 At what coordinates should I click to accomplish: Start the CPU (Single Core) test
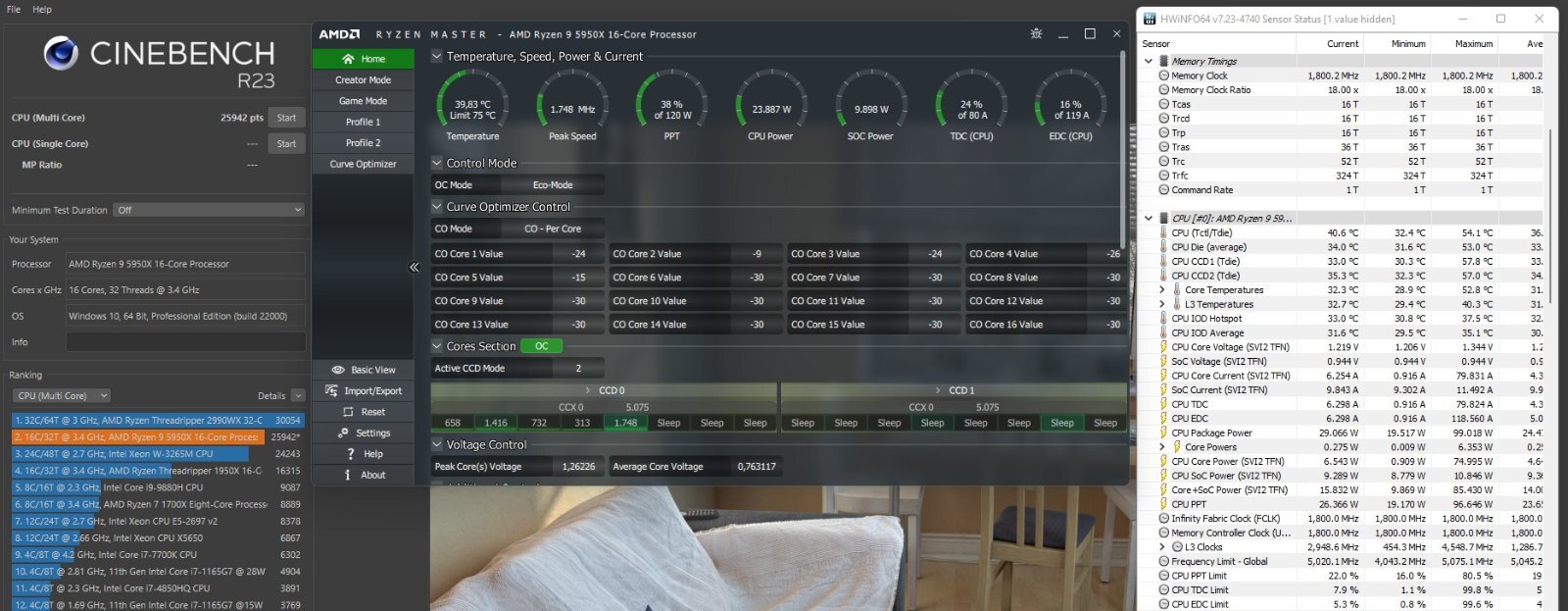click(x=286, y=143)
